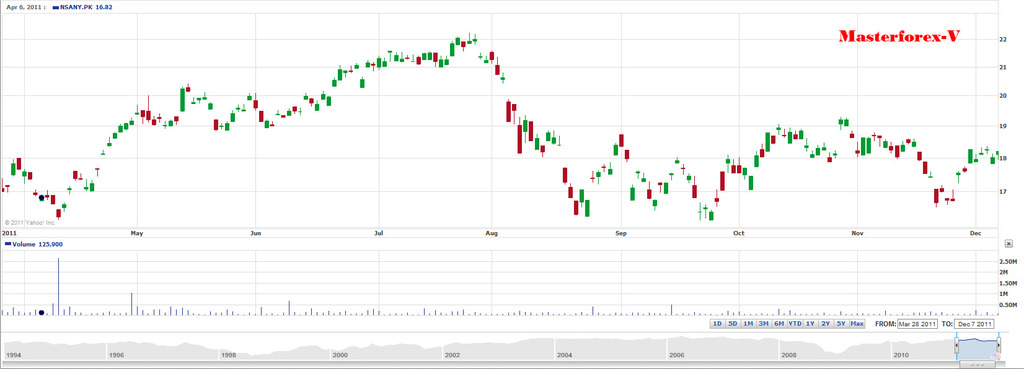The height and width of the screenshot is (369, 1024).
Task: Choose the 6M range button
Action: coord(779,324)
